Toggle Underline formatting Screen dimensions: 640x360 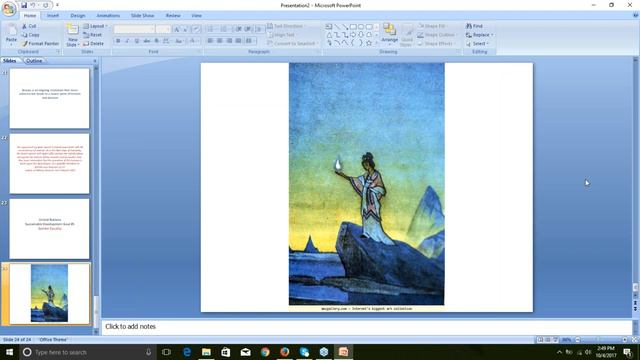coord(137,41)
